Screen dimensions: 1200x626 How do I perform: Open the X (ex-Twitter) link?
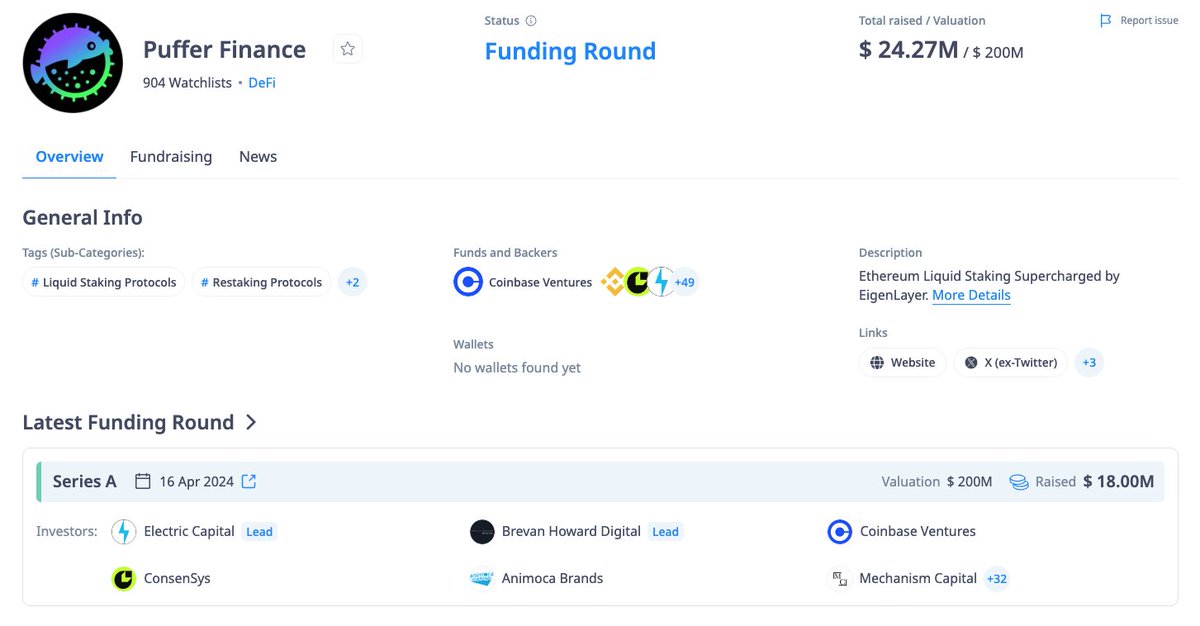(1010, 362)
